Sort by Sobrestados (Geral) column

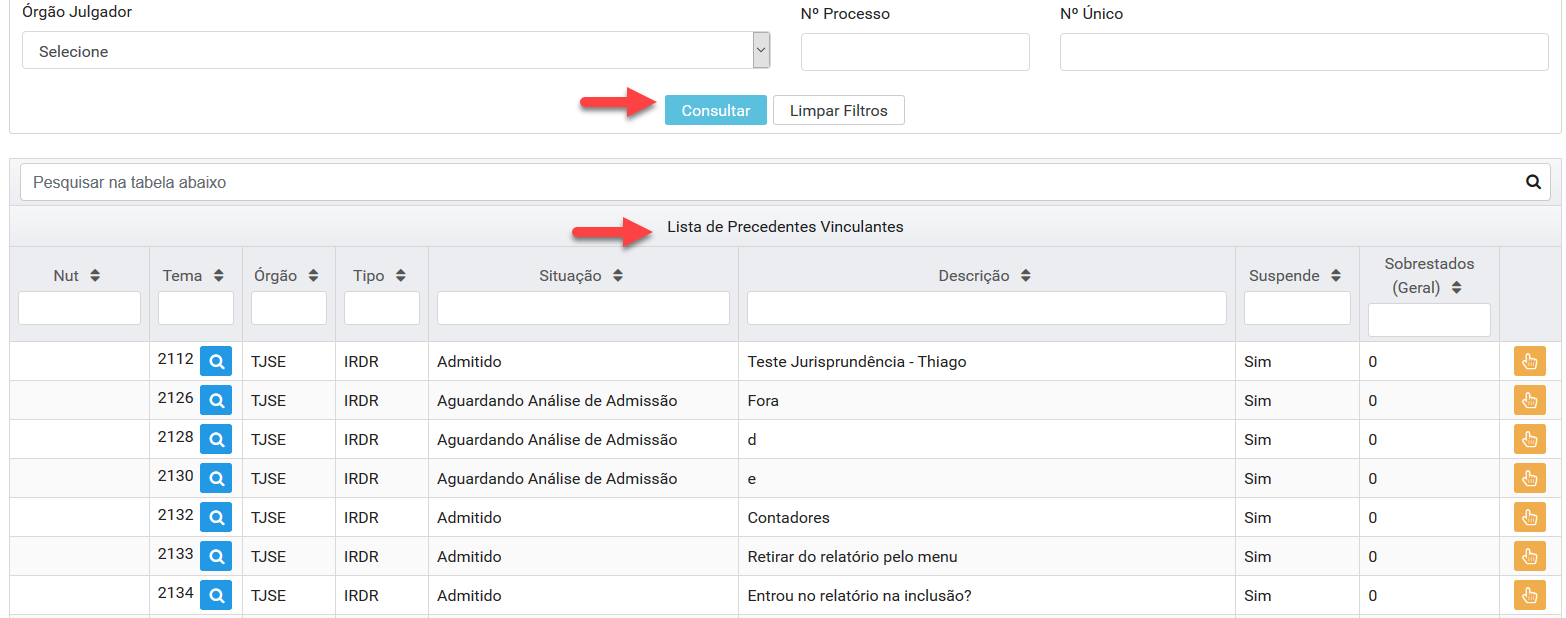[1456, 288]
